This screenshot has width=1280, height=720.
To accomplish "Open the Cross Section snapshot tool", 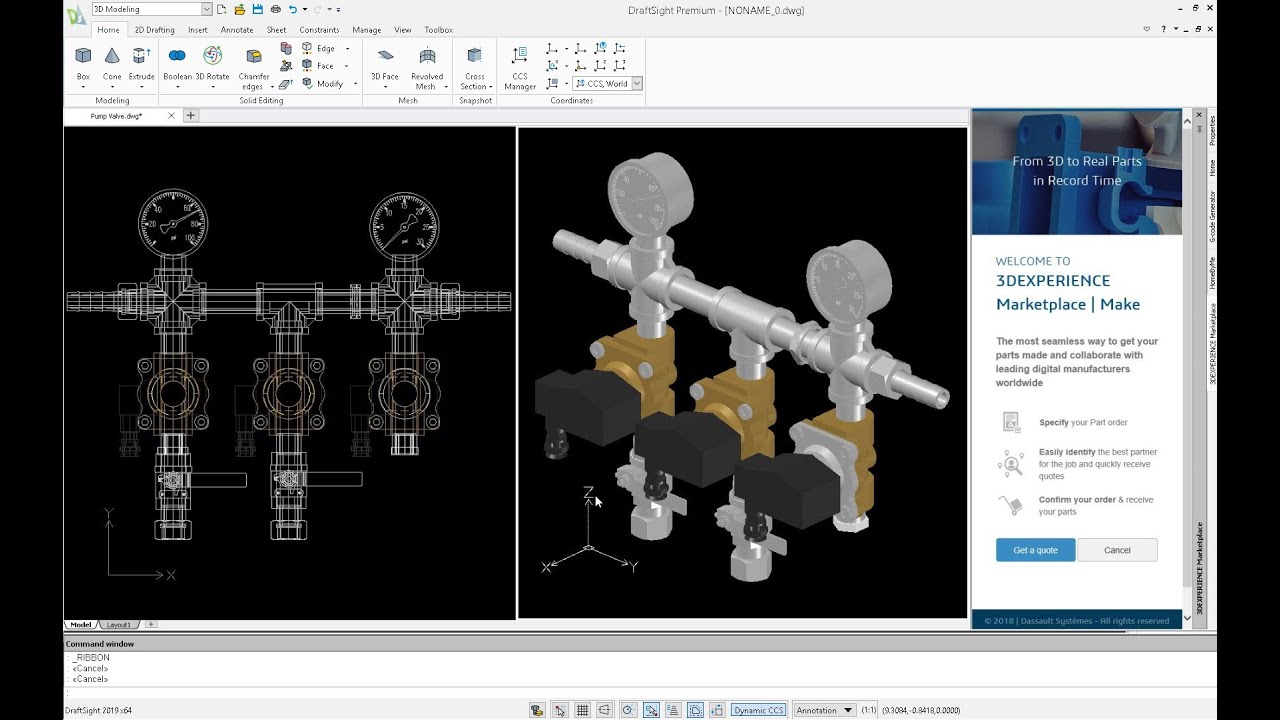I will [475, 67].
